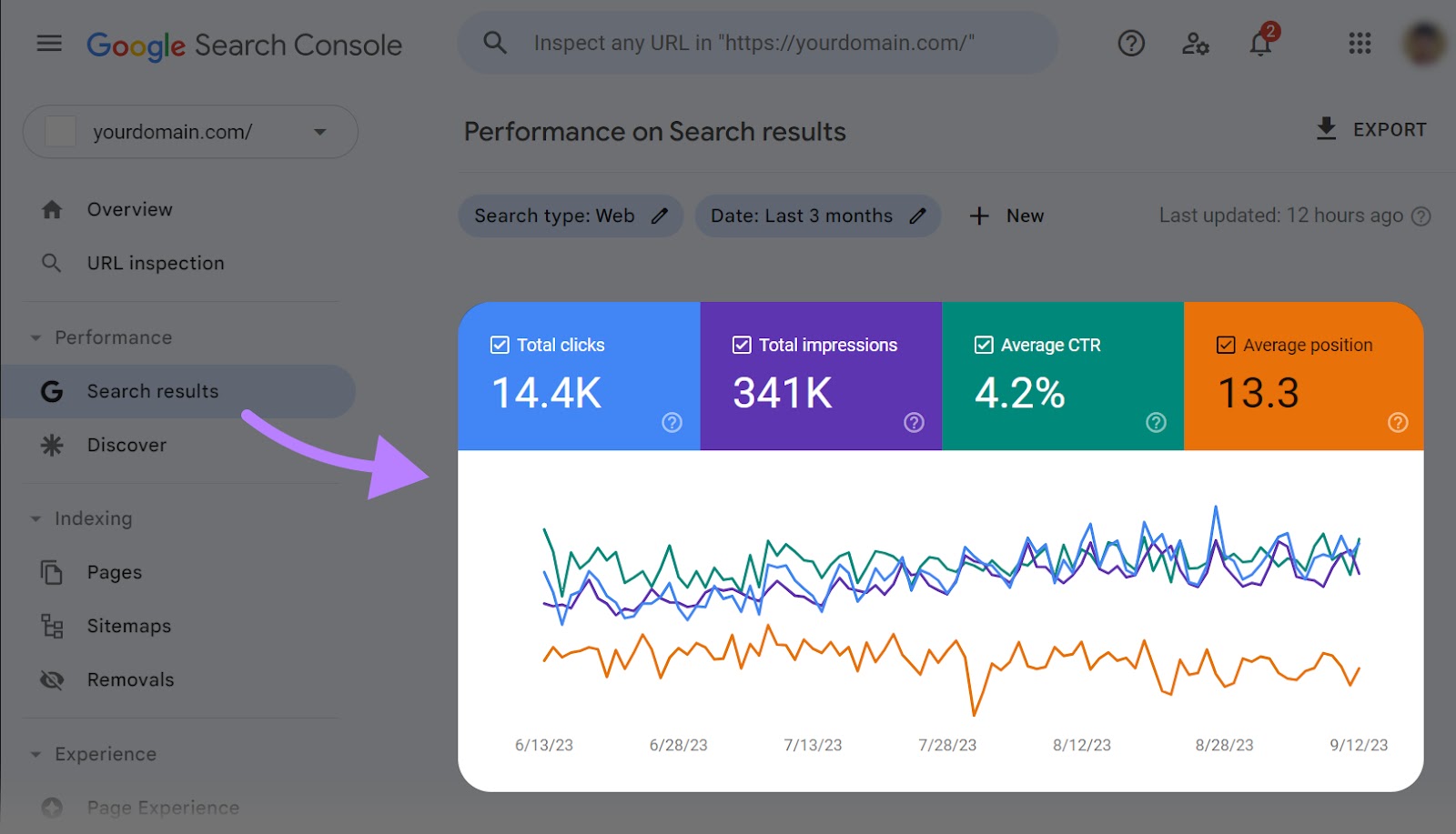Edit Search type filter pencil icon
1456x834 pixels.
pos(660,216)
